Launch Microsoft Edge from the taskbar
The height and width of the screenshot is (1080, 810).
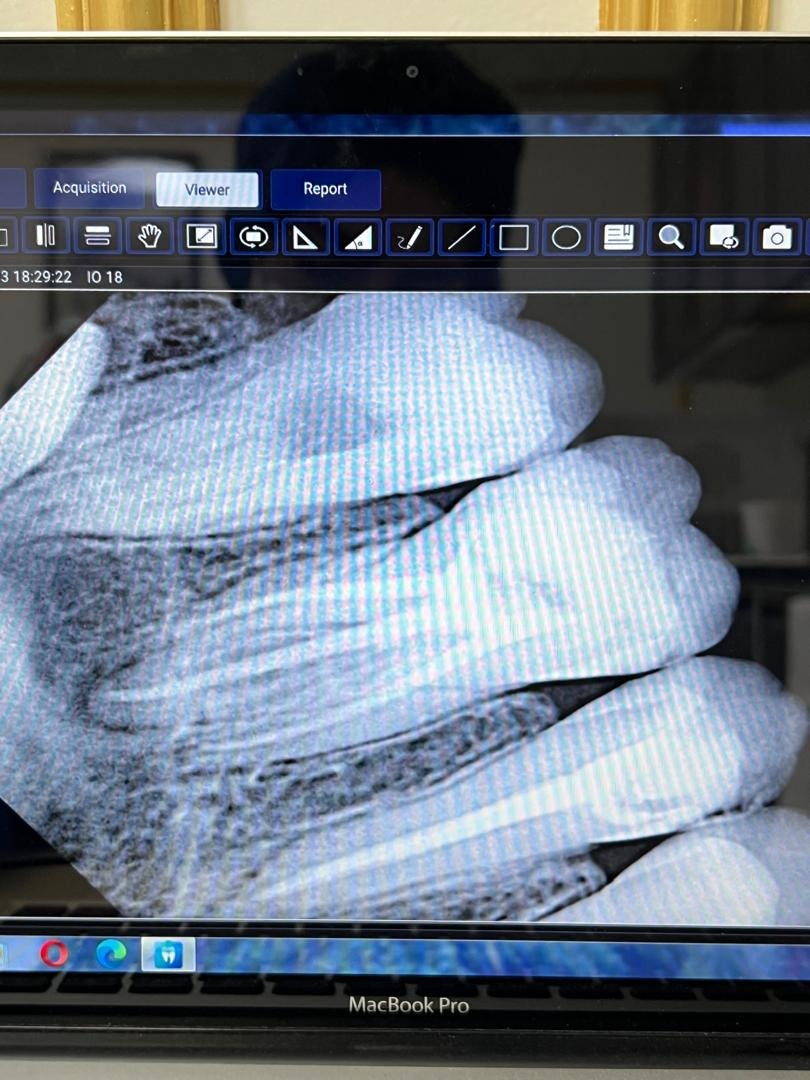tap(111, 953)
